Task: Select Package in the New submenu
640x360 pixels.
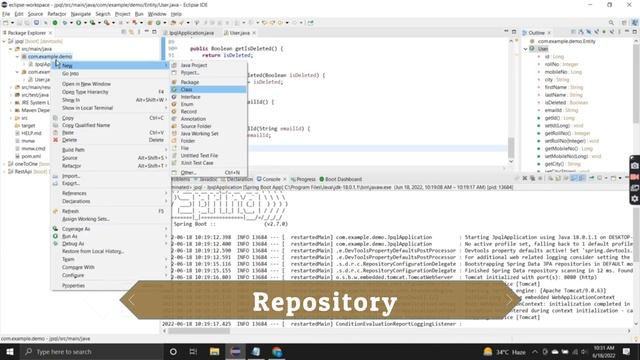Action: click(x=208, y=82)
